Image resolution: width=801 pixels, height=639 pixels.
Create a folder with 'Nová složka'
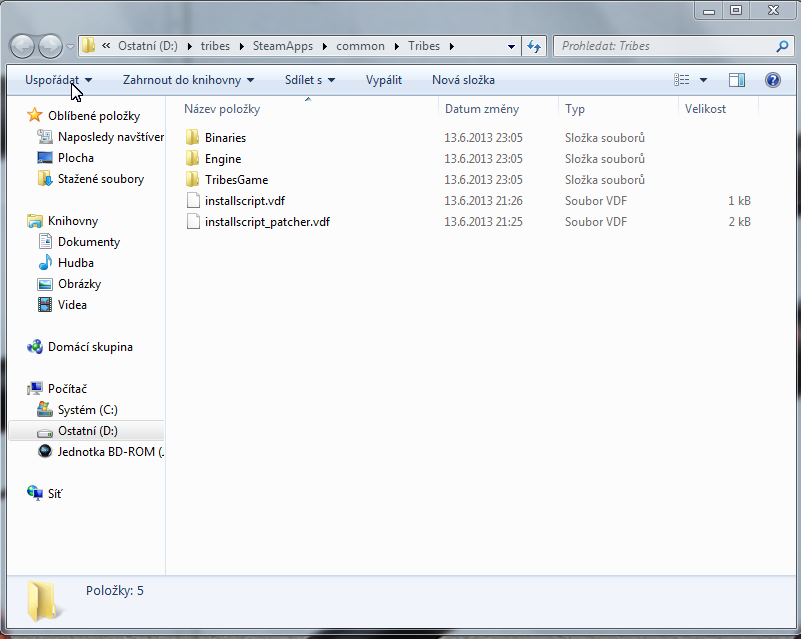point(463,80)
